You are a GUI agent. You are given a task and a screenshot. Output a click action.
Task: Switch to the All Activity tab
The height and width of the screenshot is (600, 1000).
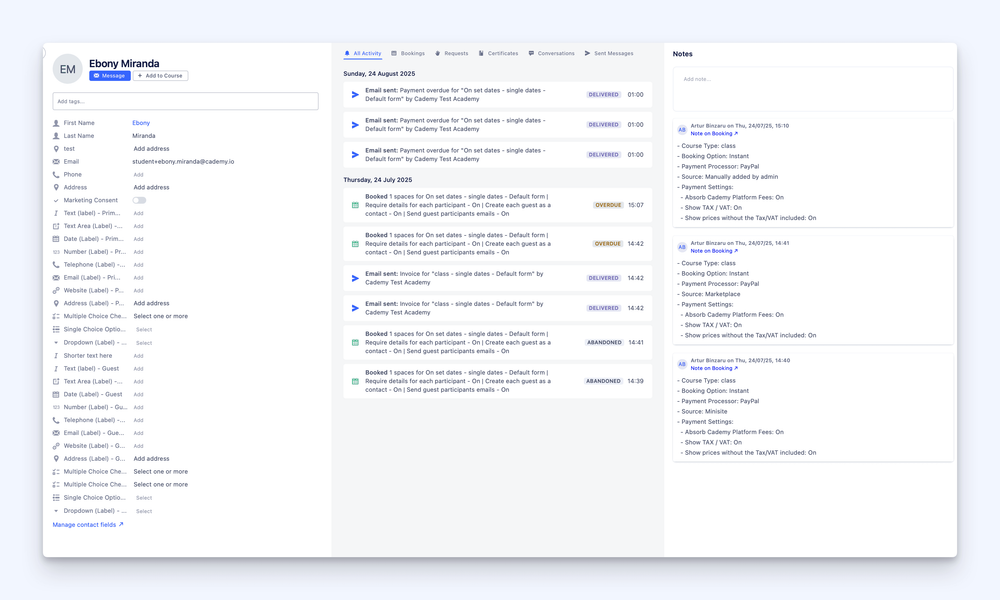tap(363, 53)
